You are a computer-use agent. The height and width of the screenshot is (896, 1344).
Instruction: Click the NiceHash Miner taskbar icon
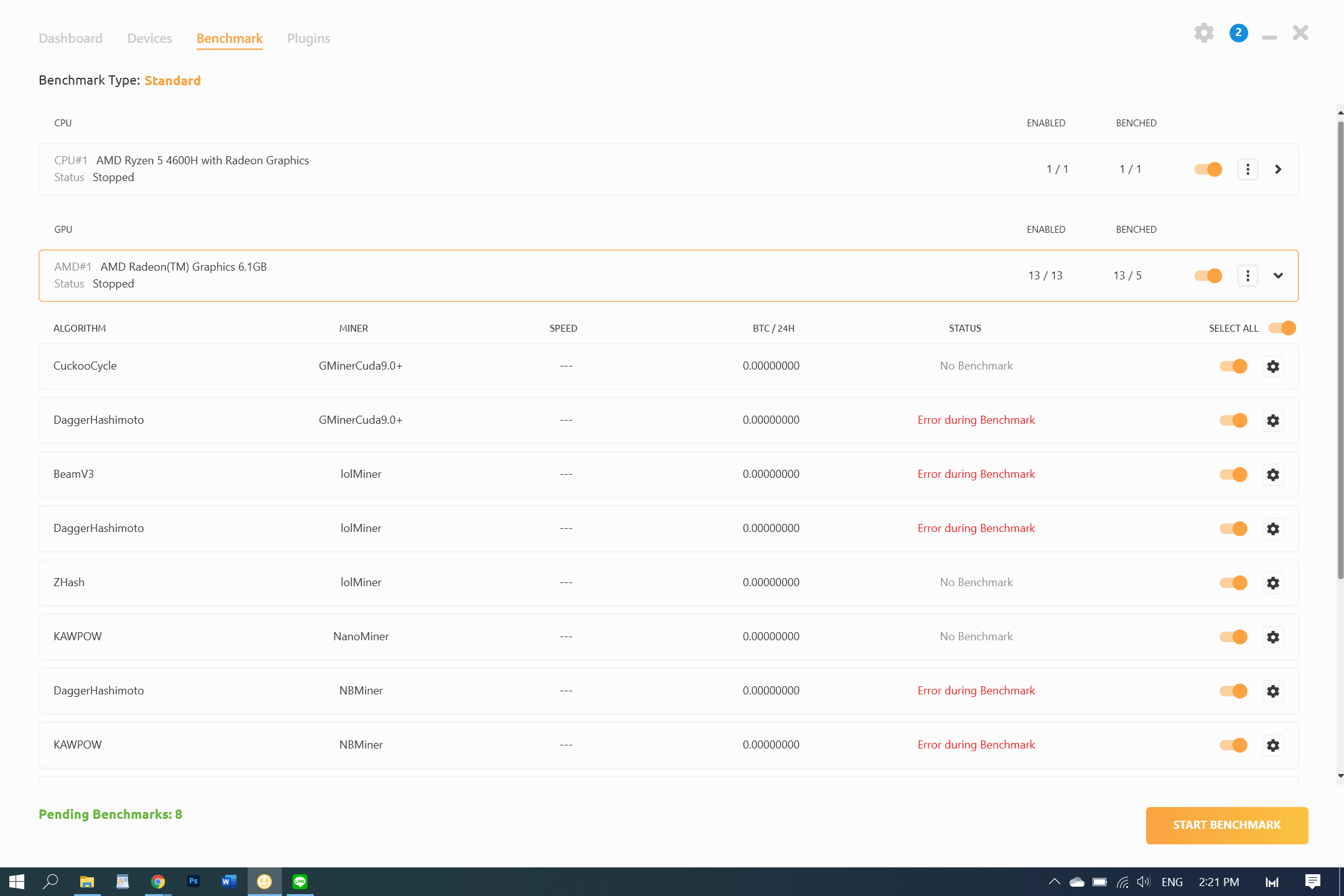pos(264,882)
